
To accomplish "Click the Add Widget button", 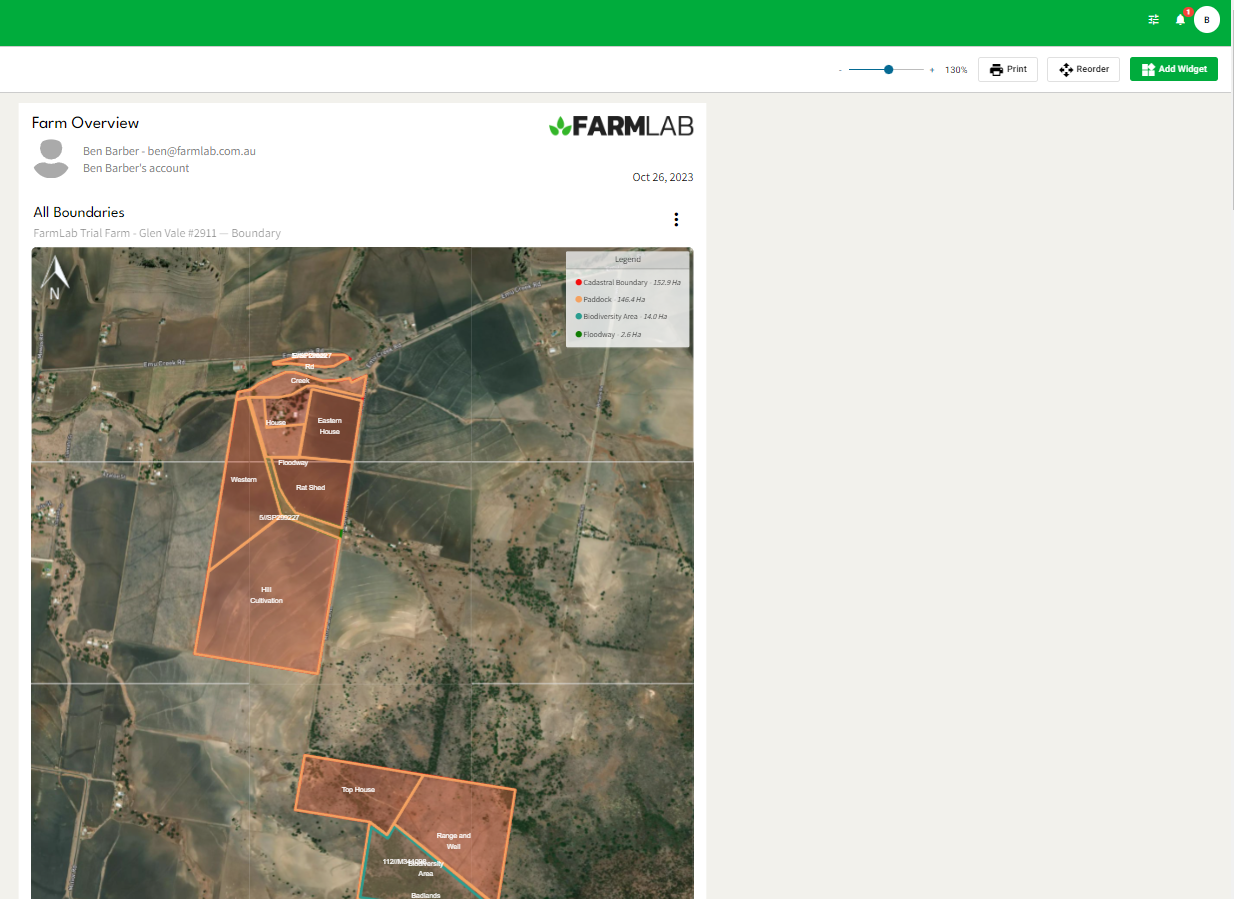I will click(1173, 70).
